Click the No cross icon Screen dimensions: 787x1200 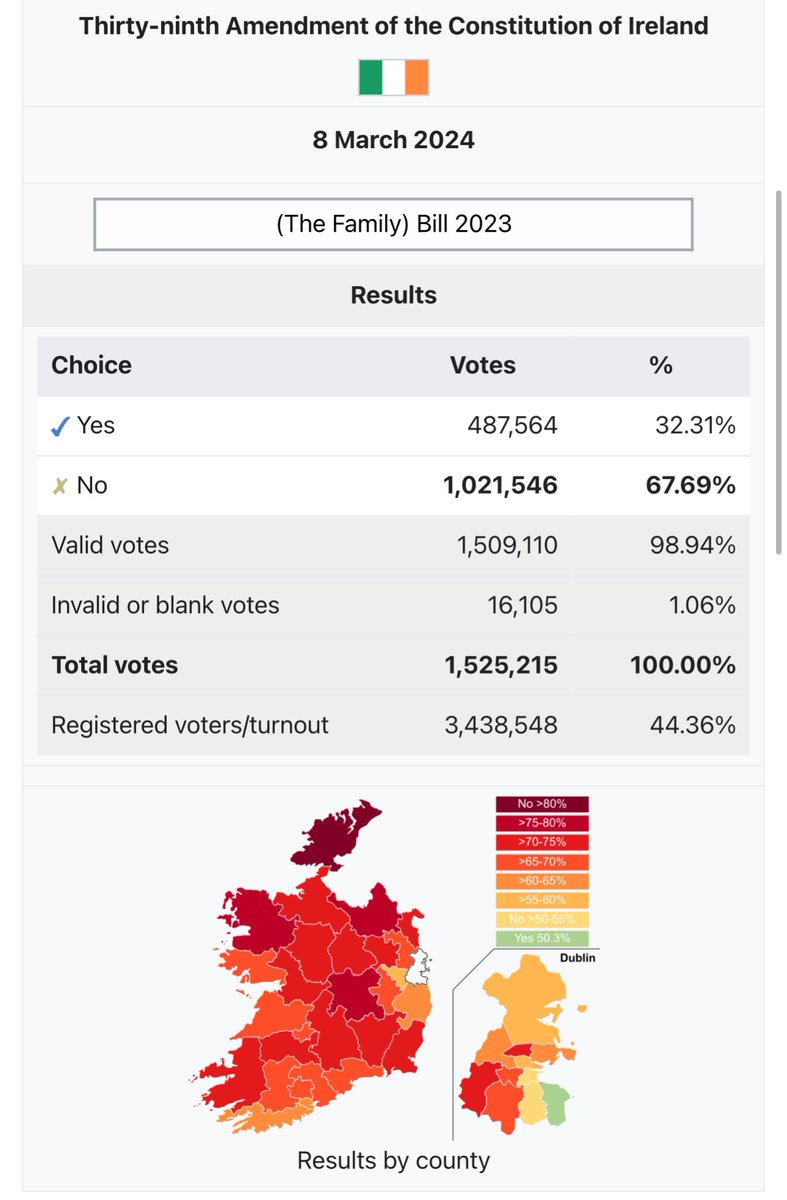click(60, 486)
